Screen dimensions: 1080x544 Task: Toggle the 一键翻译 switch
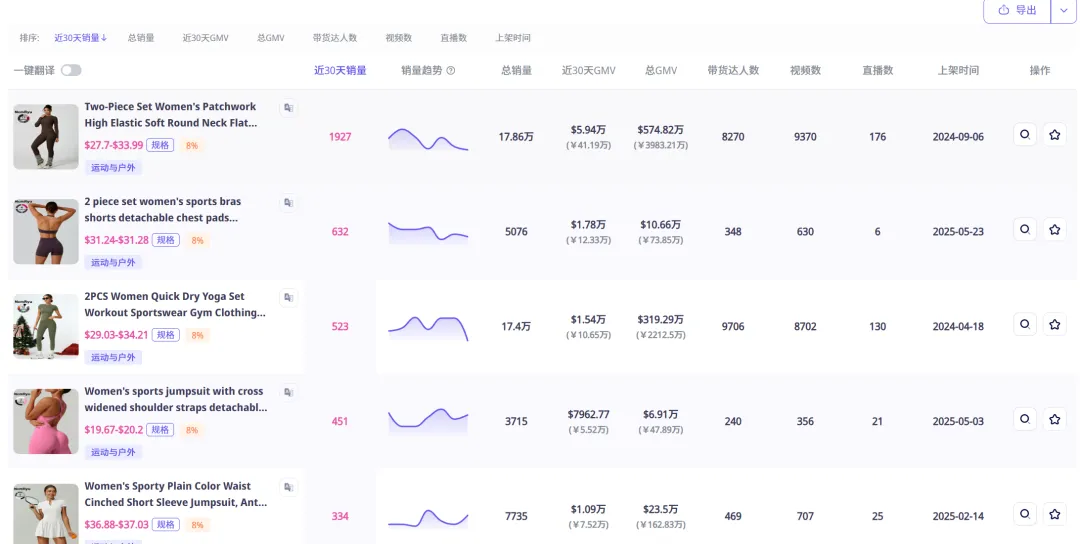pos(71,70)
